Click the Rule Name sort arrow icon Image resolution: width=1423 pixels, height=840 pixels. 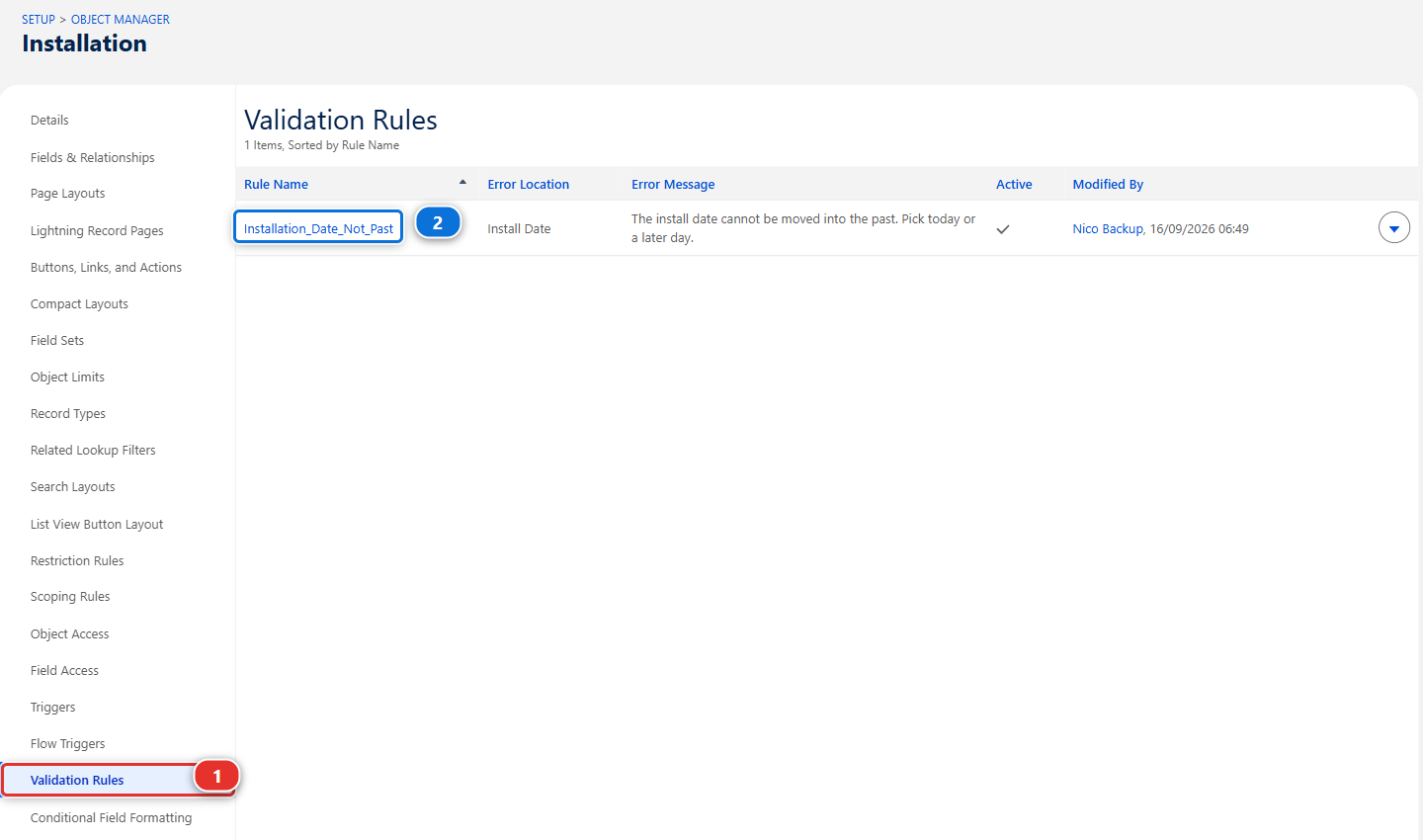pos(462,183)
